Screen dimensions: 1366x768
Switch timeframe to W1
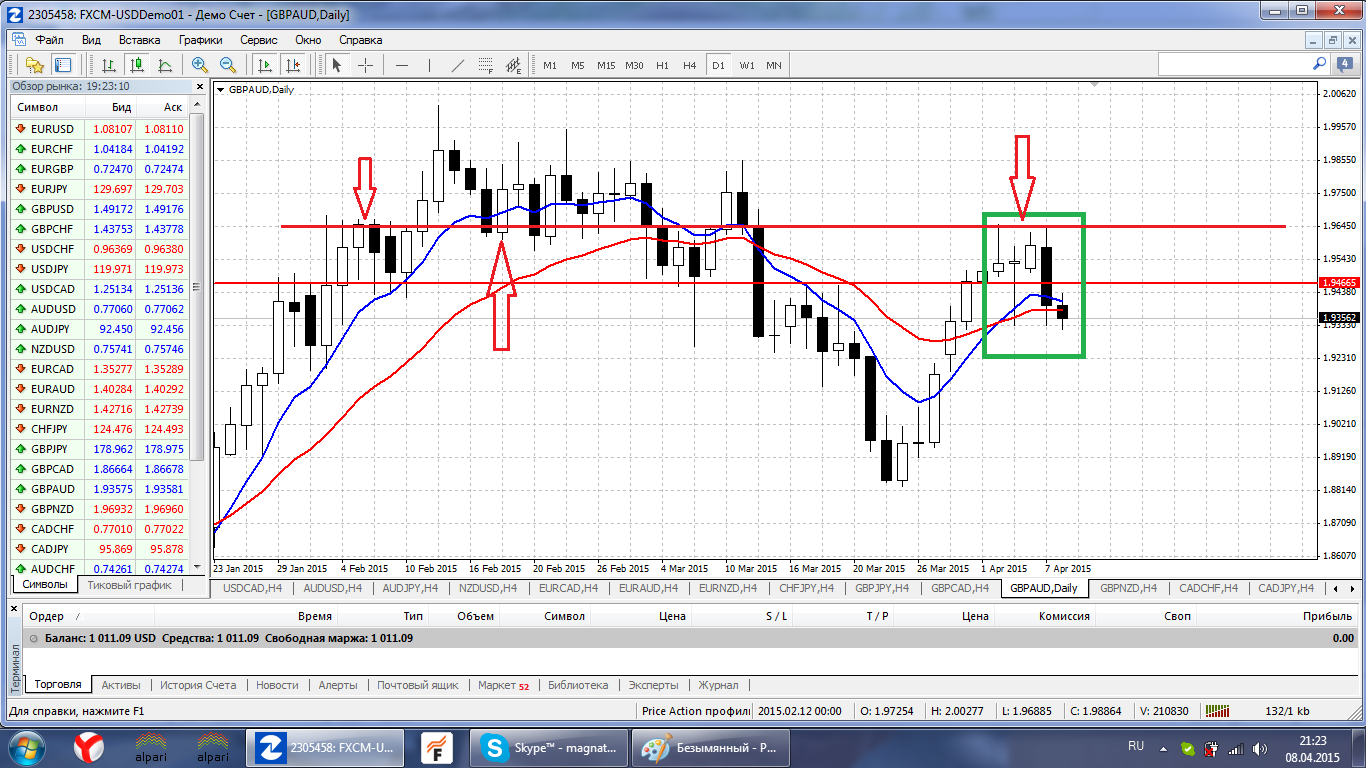pos(747,65)
